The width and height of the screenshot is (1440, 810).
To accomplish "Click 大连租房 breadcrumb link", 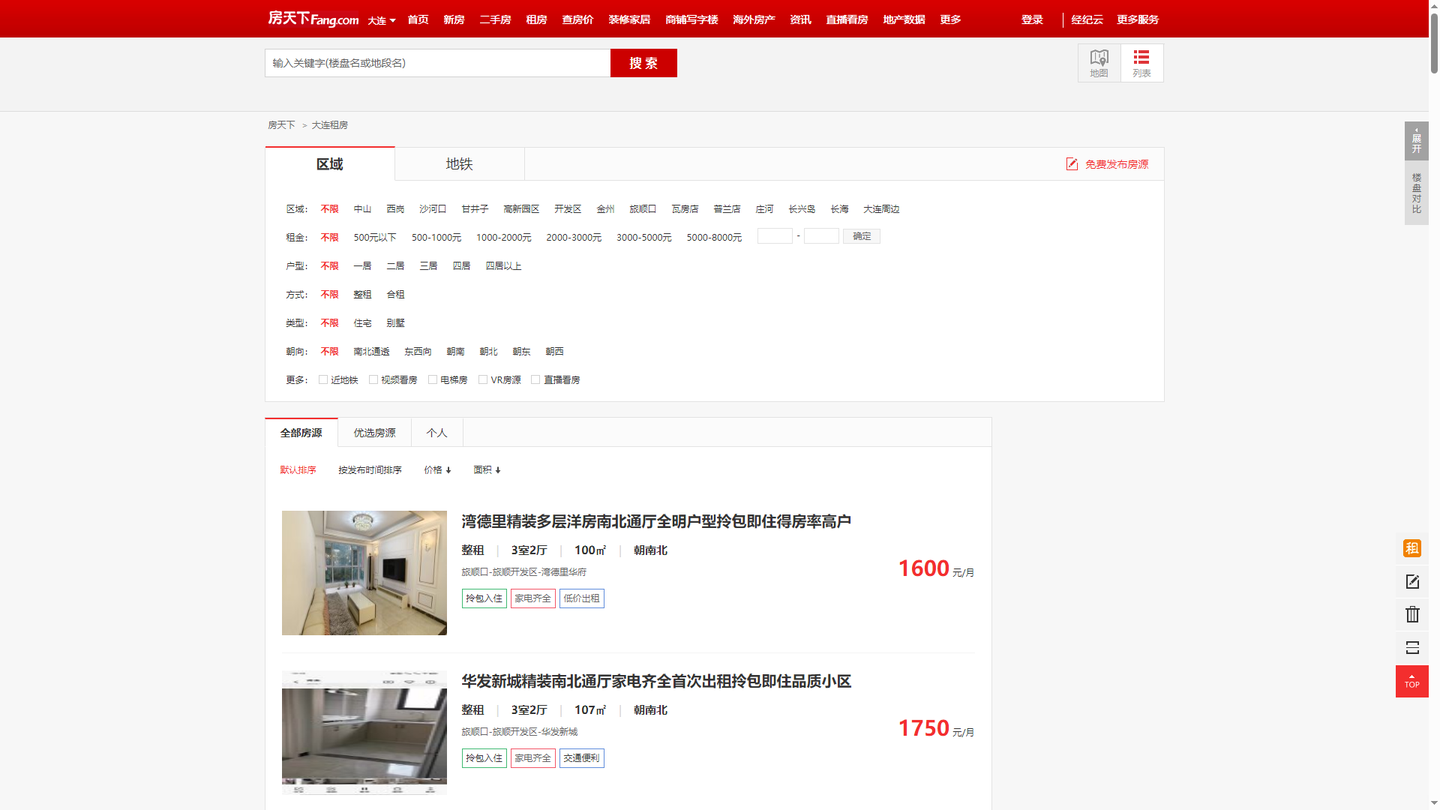I will [x=330, y=125].
